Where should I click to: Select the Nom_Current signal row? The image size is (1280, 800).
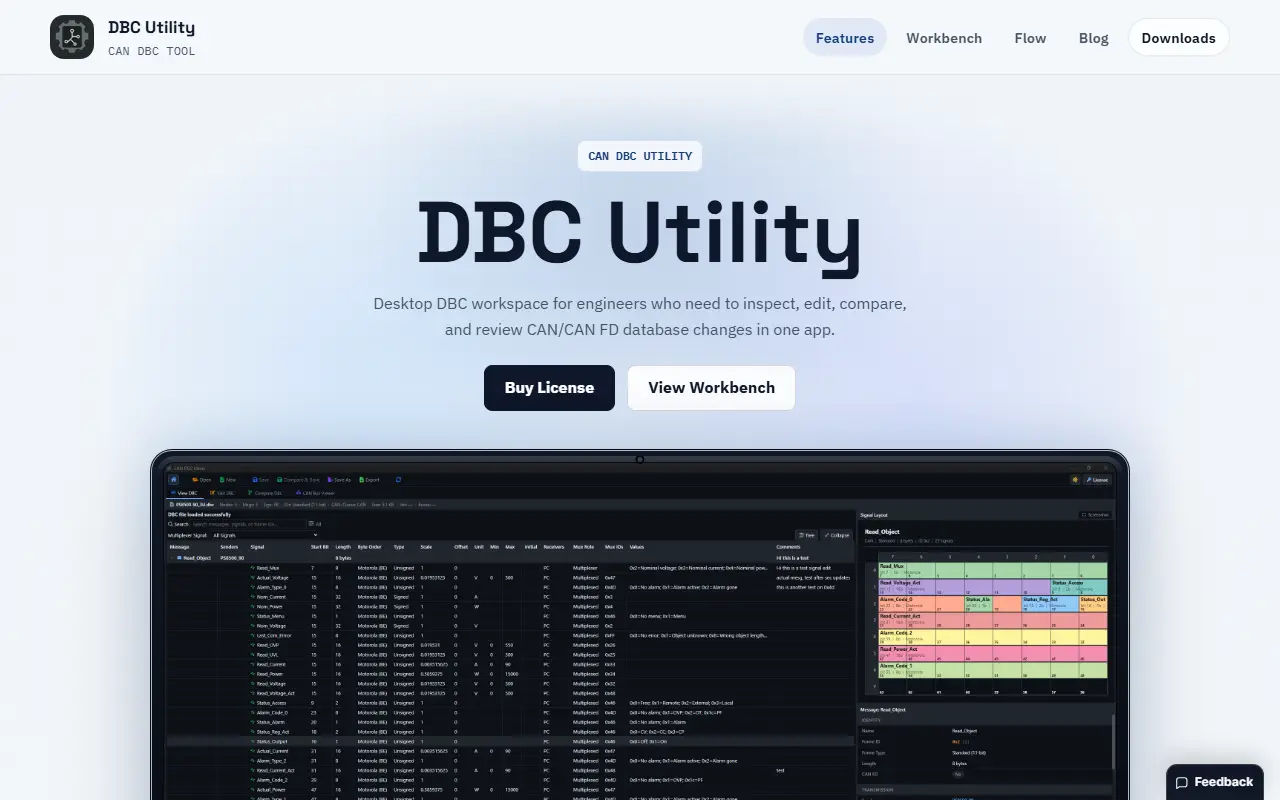click(510, 597)
